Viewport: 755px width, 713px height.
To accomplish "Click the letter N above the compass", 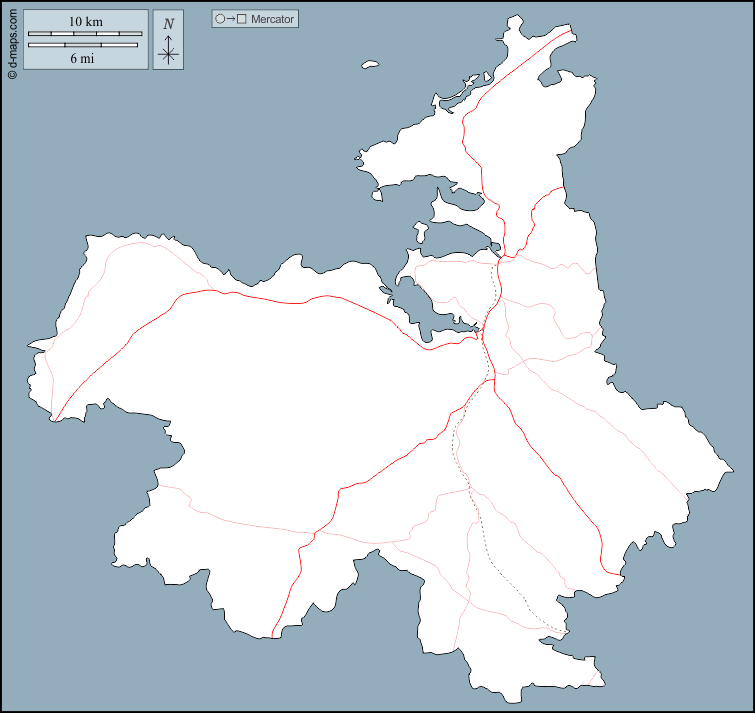I will pos(168,24).
